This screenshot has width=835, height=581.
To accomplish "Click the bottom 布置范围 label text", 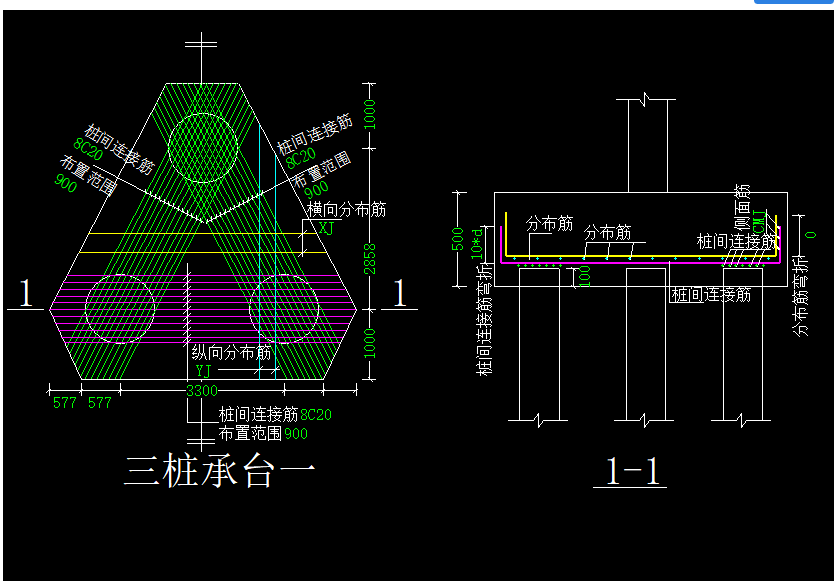I will (250, 433).
